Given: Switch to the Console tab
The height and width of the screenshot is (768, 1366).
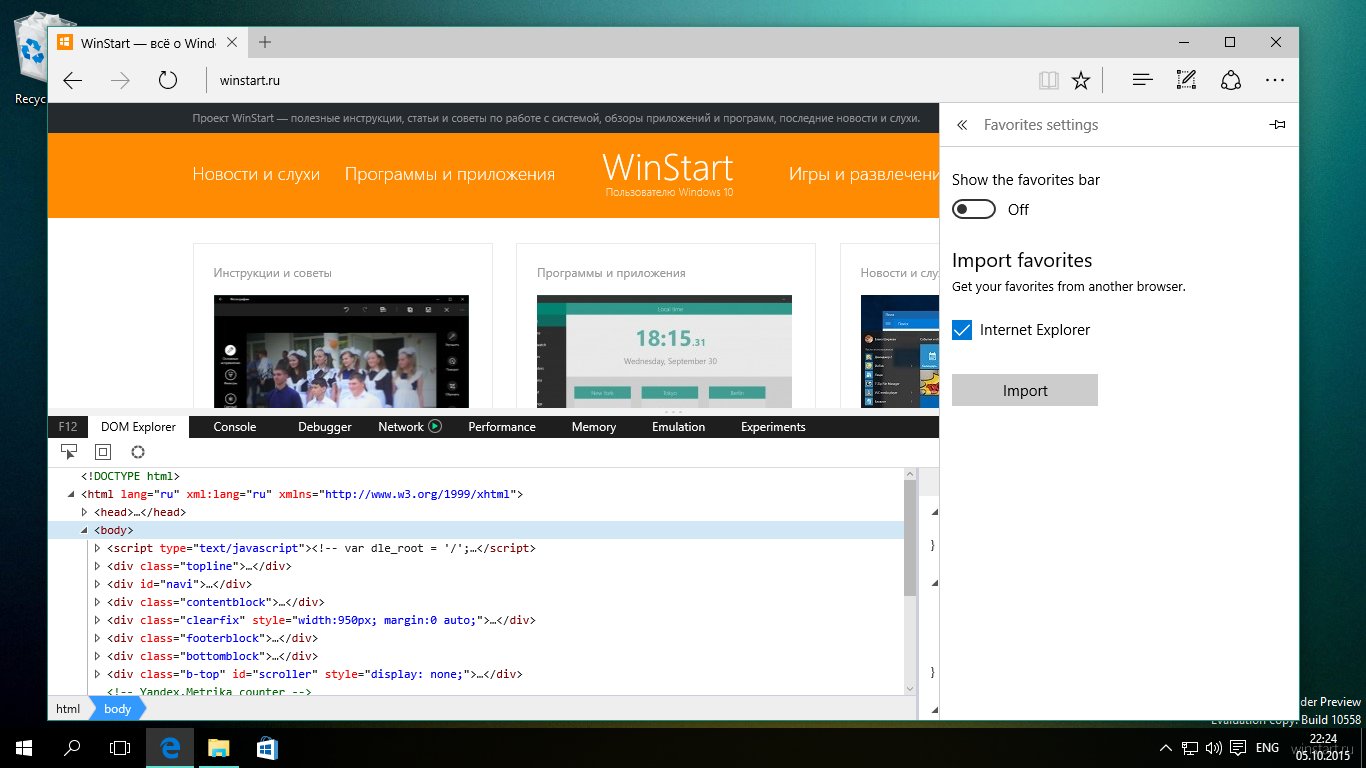Looking at the screenshot, I should (x=235, y=427).
